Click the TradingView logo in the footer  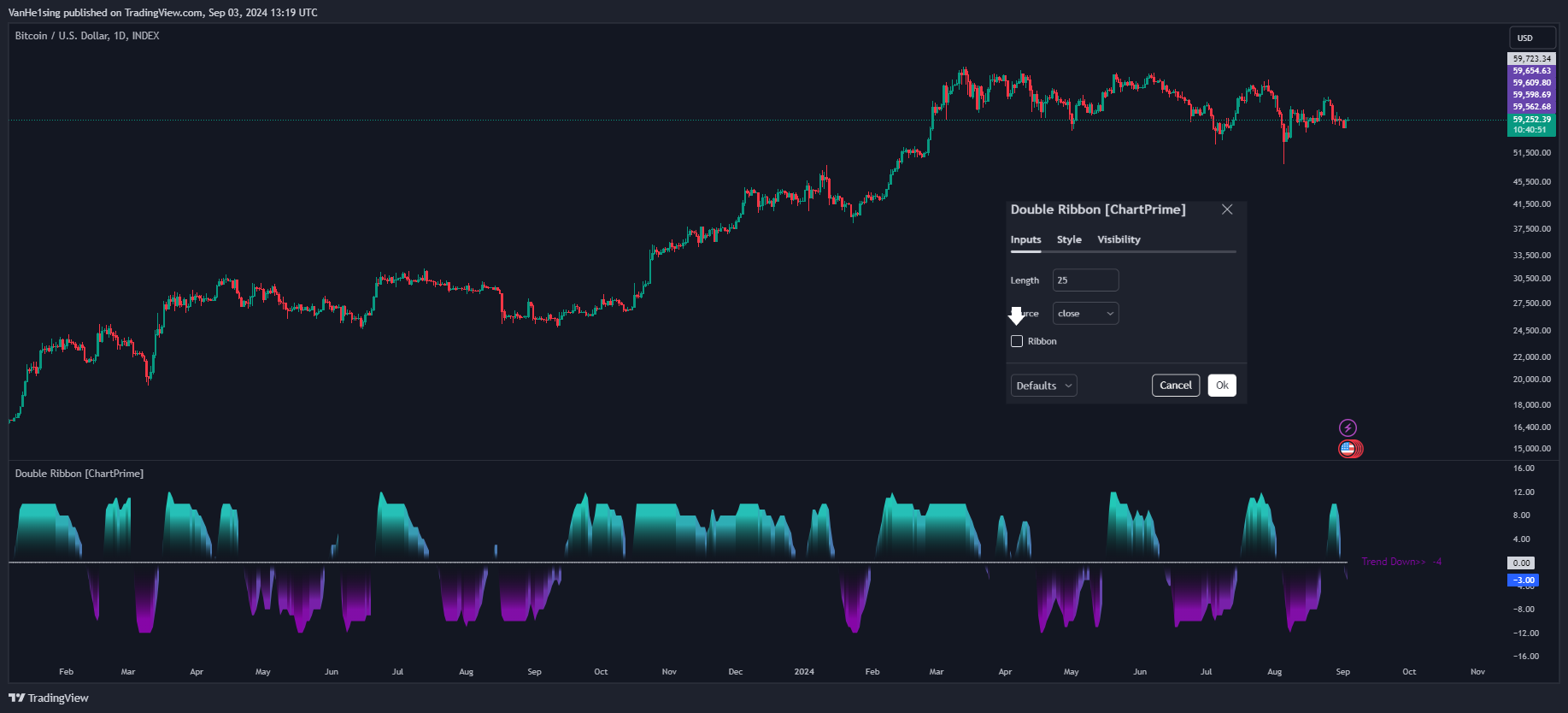(49, 698)
